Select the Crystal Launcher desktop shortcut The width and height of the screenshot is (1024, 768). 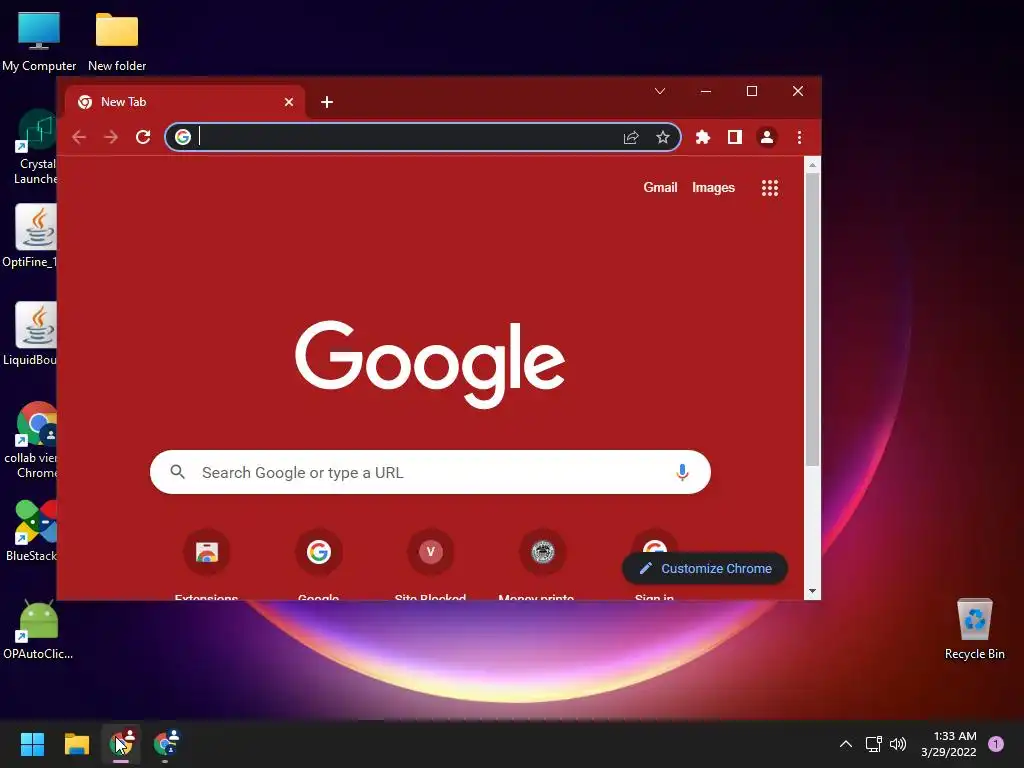tap(35, 147)
